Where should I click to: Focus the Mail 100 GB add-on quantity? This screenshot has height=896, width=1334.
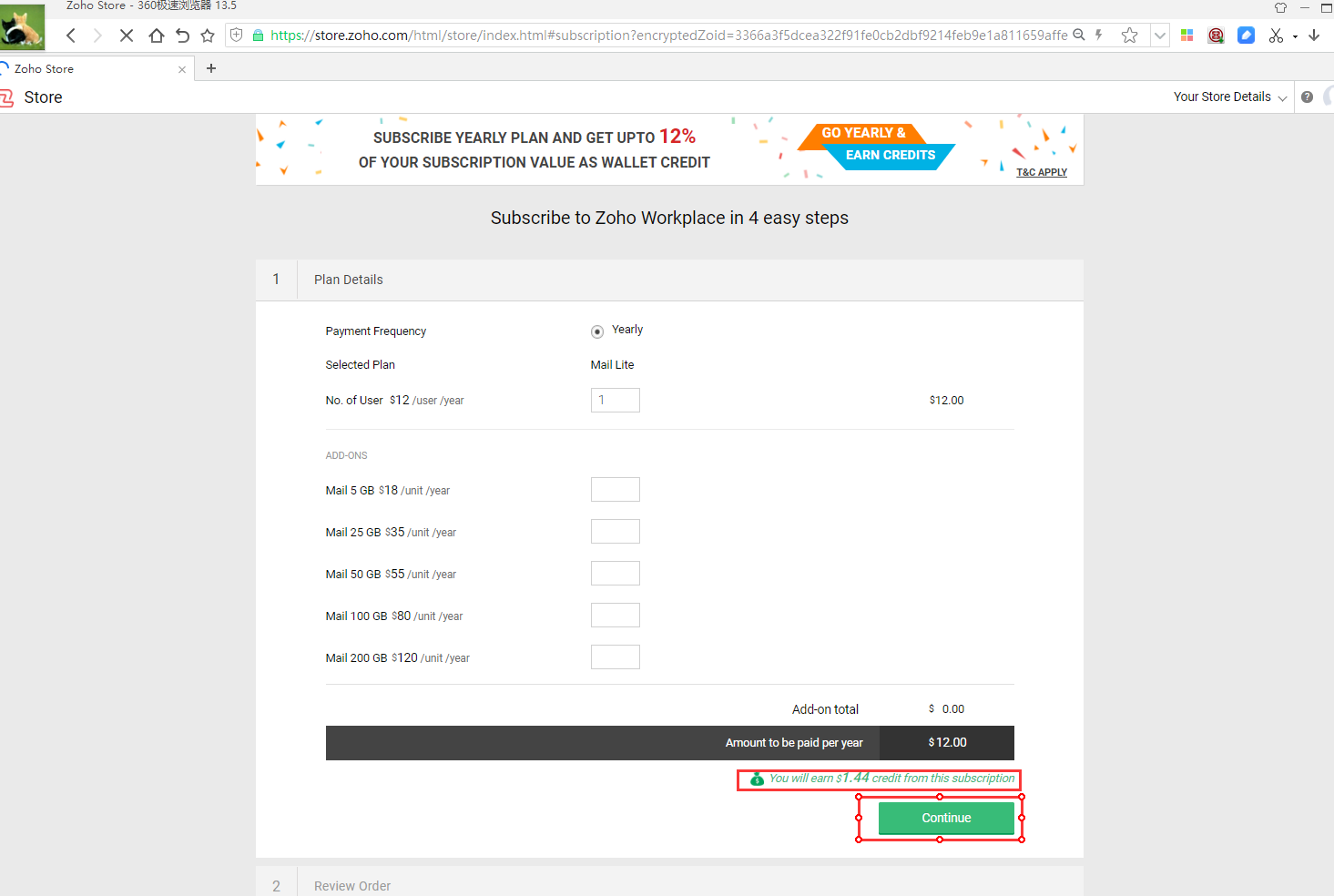(x=616, y=615)
